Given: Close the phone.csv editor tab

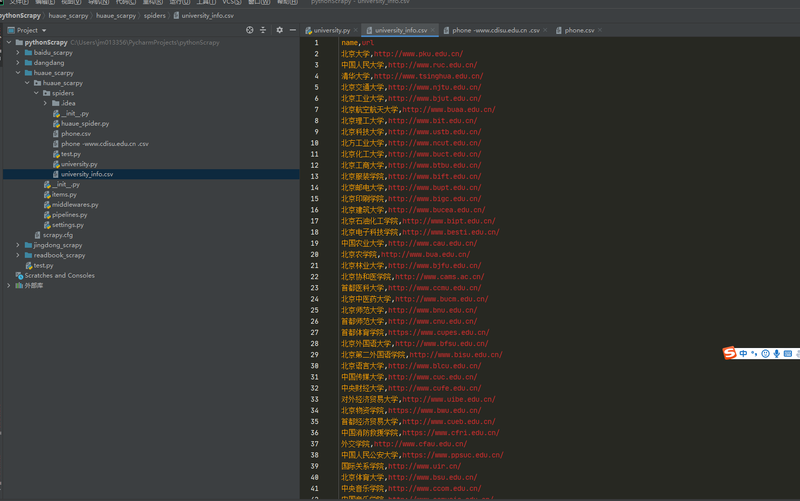Looking at the screenshot, I should 599,30.
